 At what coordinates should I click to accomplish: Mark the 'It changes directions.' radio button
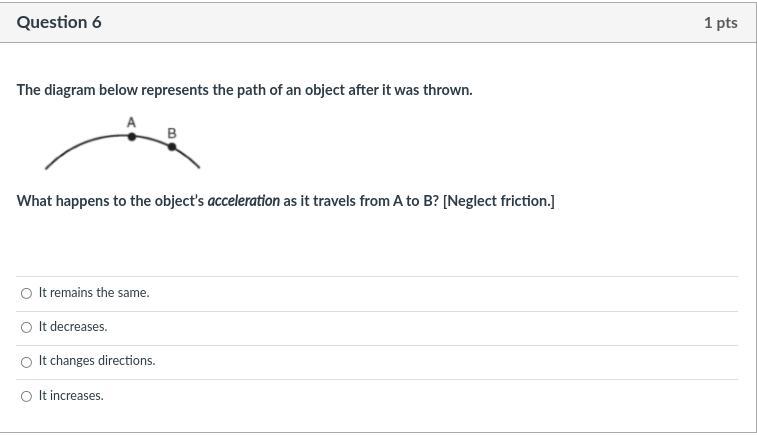point(27,362)
